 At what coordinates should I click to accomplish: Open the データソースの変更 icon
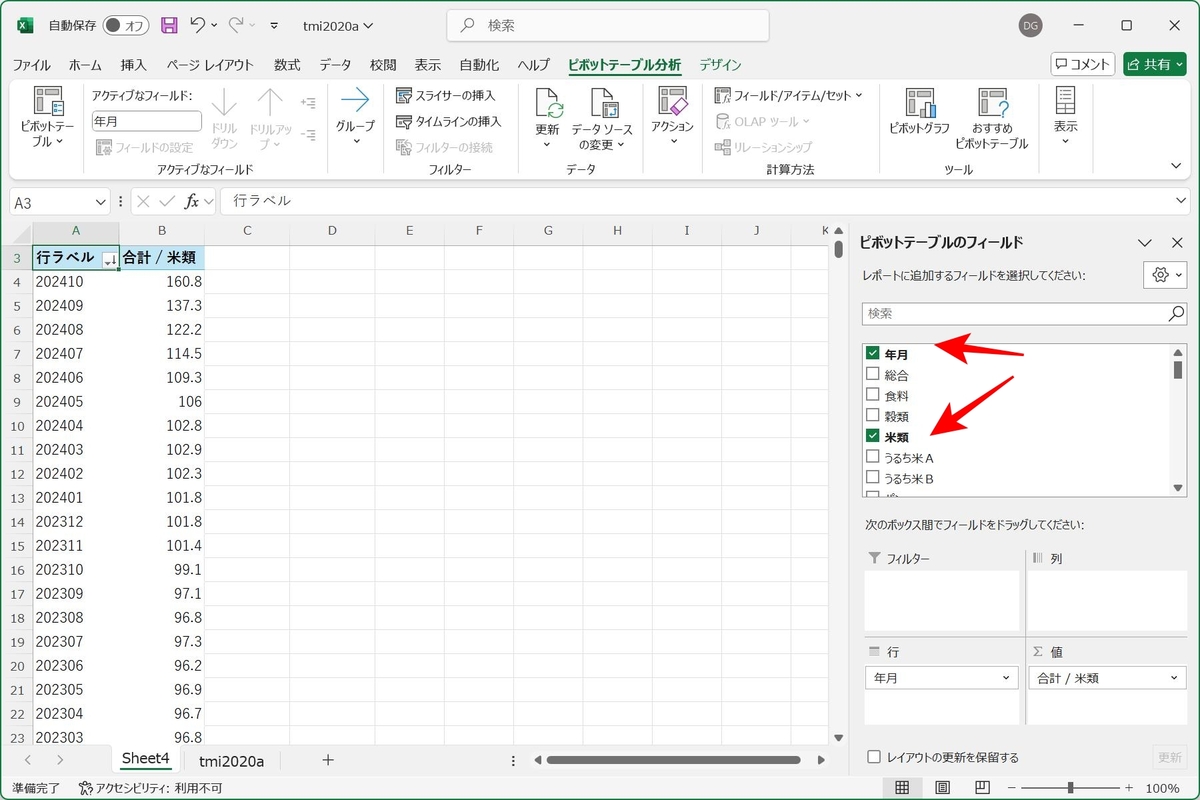tap(602, 104)
